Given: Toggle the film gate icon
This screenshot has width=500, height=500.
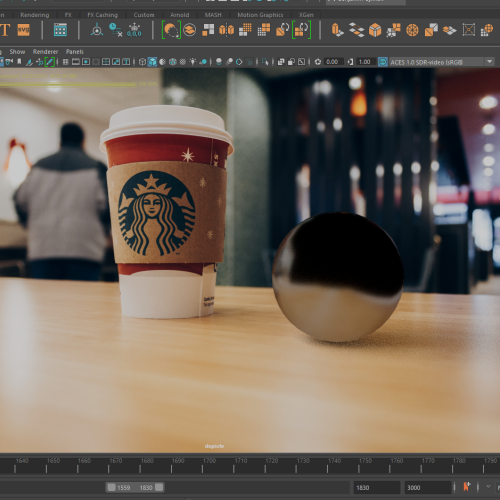Looking at the screenshot, I should coord(76,62).
